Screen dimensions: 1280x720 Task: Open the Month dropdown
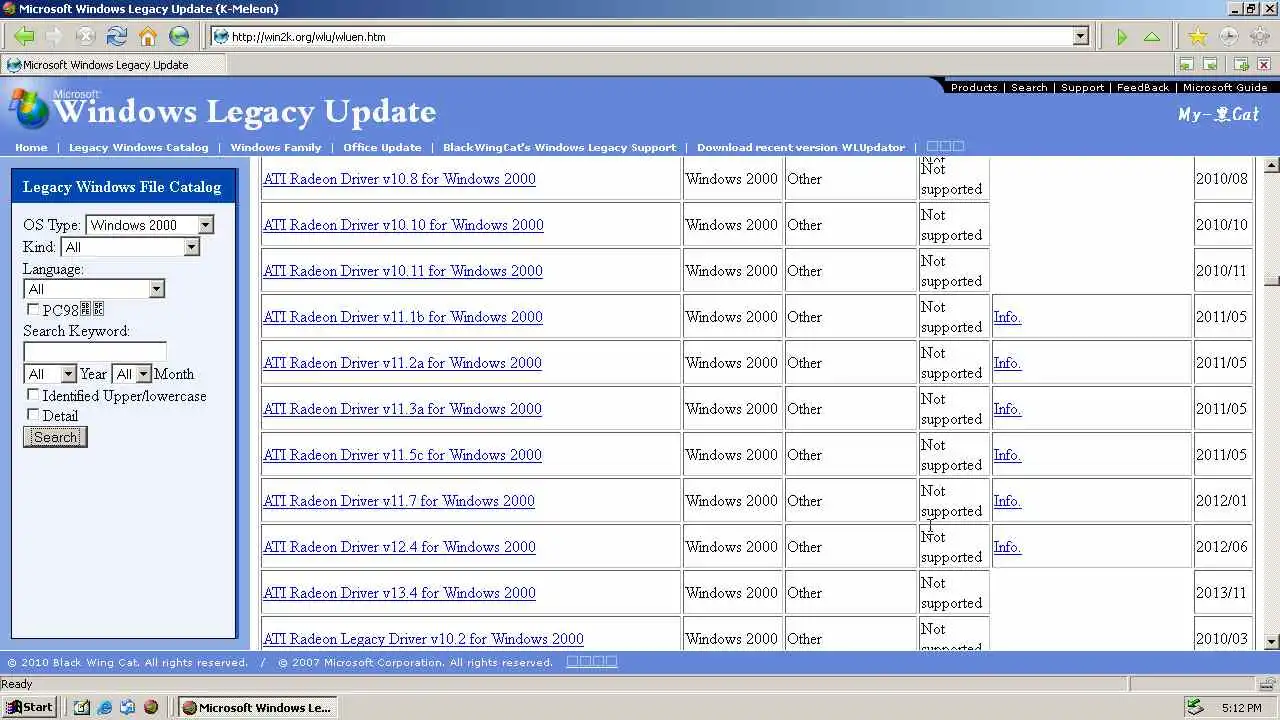click(x=143, y=374)
